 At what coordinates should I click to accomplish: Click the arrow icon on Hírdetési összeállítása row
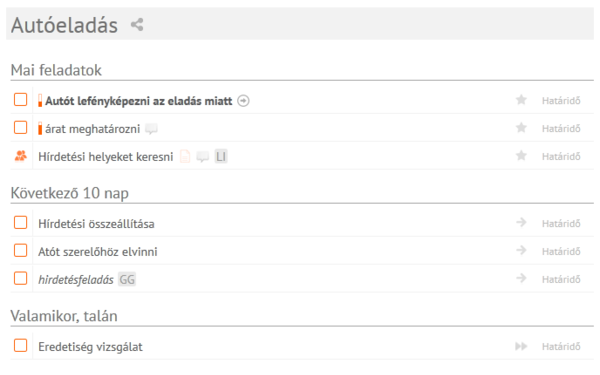(x=521, y=223)
